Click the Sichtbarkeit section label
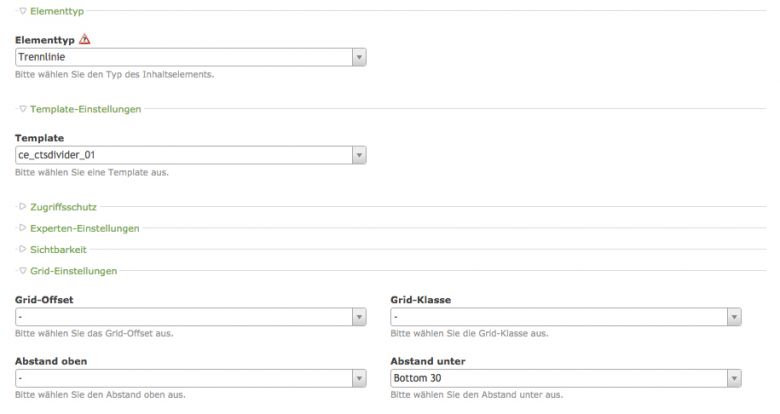This screenshot has width=780, height=414. 59,249
